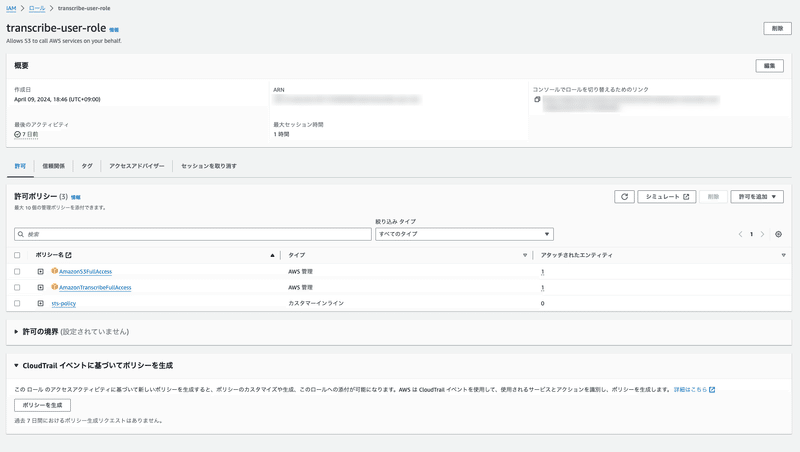Click the 削除 role button at top

(777, 29)
